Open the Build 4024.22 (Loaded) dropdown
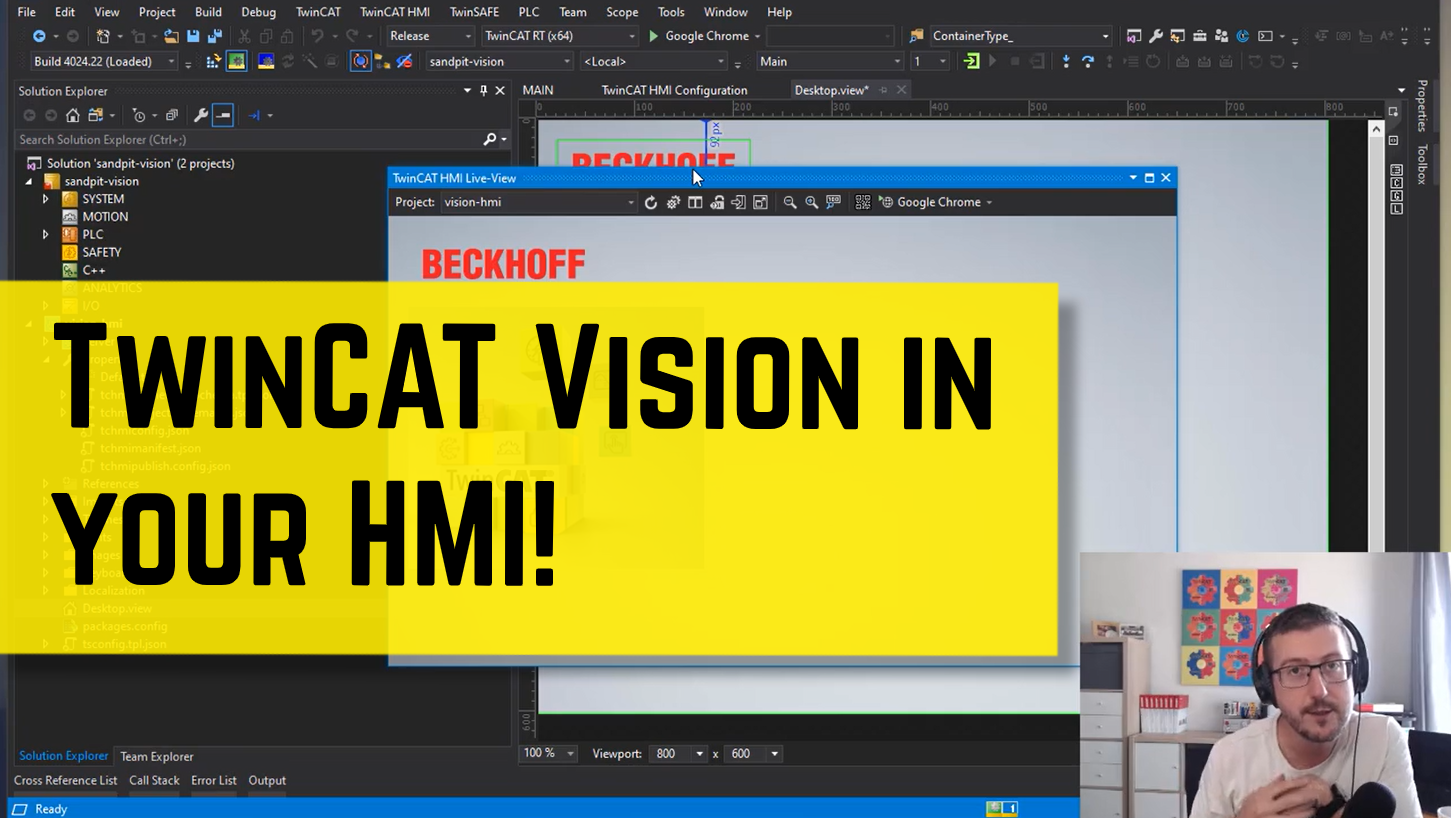1451x818 pixels. click(103, 62)
